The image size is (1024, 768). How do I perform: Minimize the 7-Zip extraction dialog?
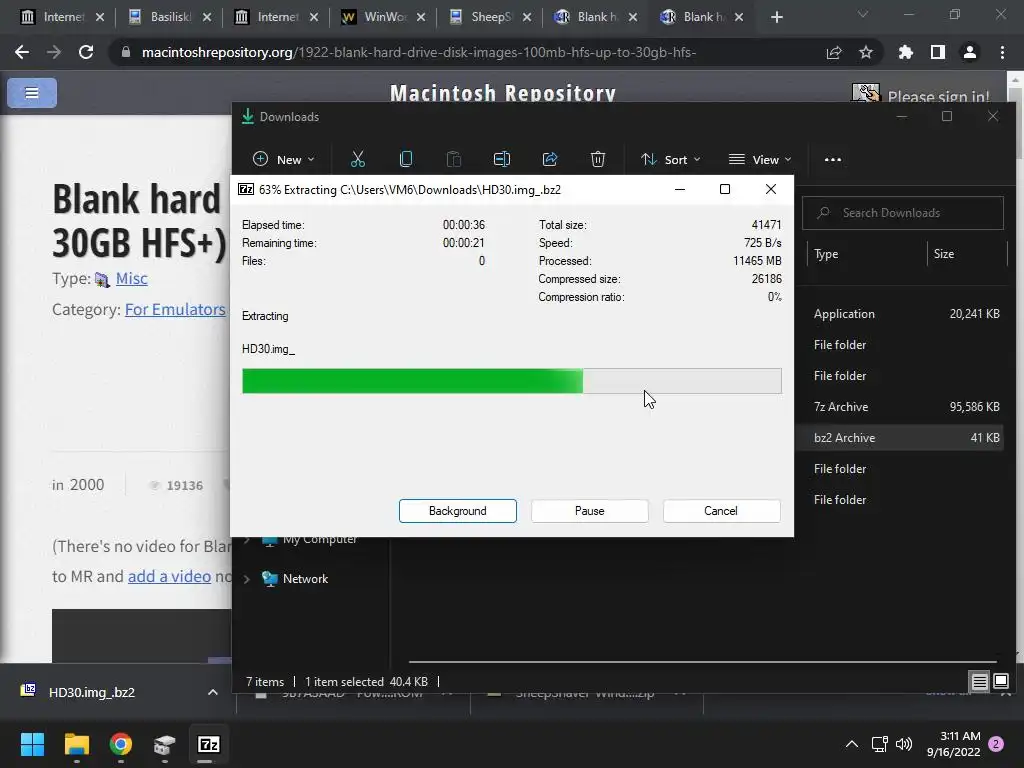(680, 189)
